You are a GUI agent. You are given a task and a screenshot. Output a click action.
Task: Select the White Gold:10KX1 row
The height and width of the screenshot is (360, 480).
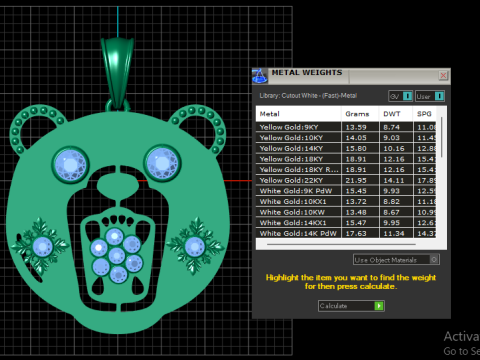click(x=346, y=202)
